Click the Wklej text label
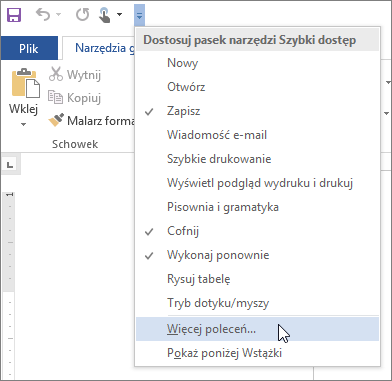The height and width of the screenshot is (381, 392). (23, 109)
